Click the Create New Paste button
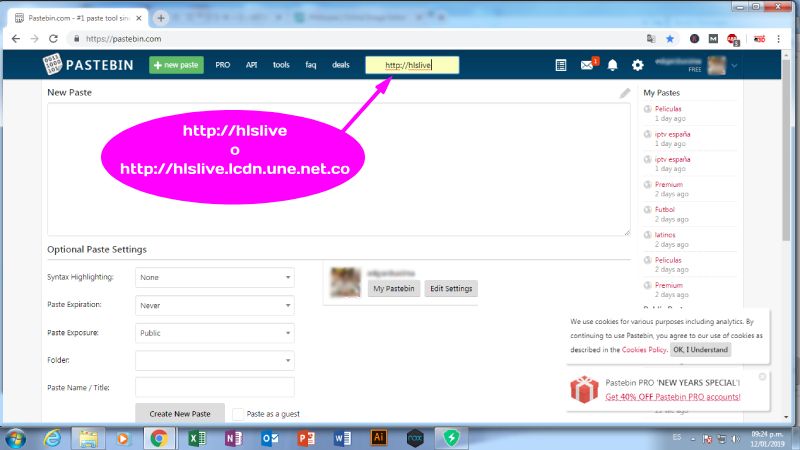Viewport: 800px width, 450px height. click(180, 413)
